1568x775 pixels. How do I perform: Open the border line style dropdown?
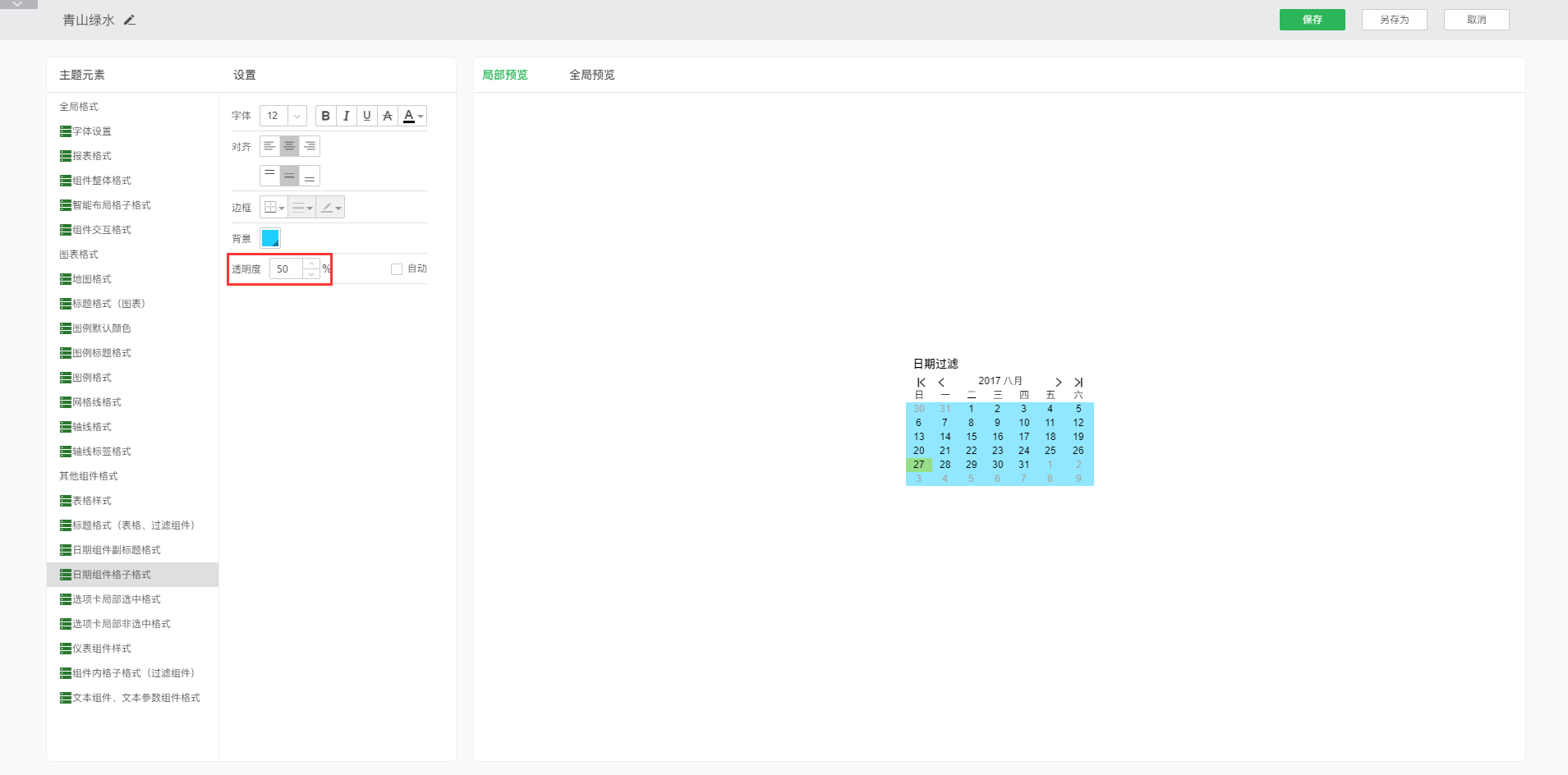302,208
